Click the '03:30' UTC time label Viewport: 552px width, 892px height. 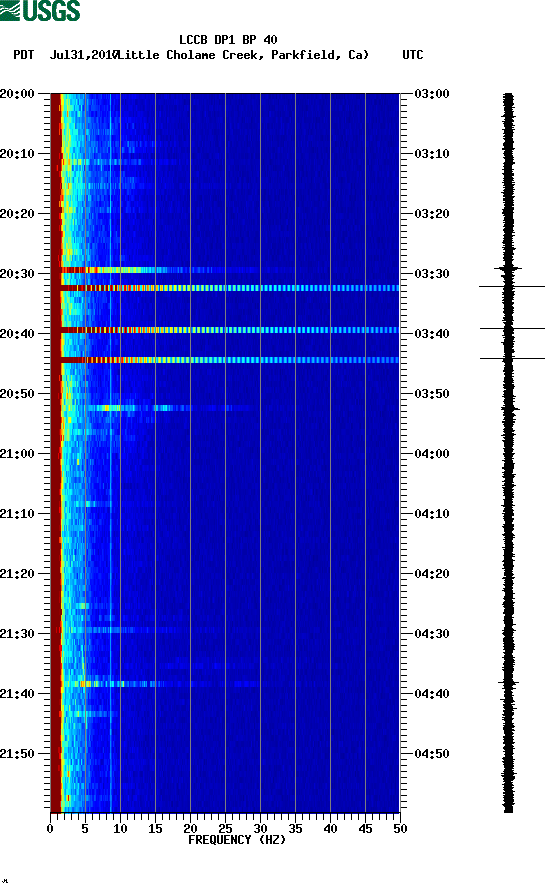[432, 274]
